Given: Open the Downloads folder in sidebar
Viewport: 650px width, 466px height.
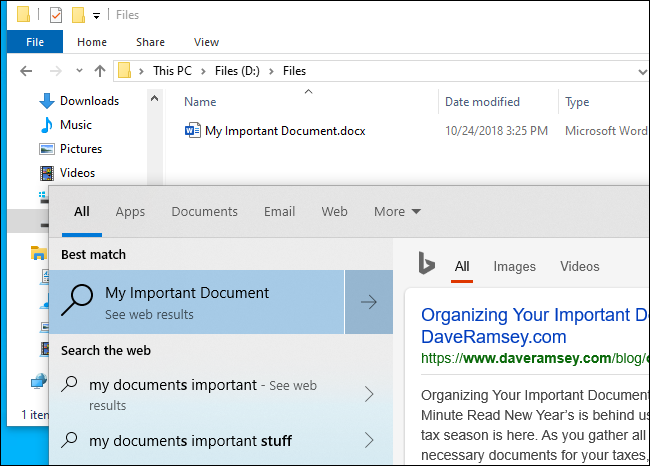Looking at the screenshot, I should tap(89, 101).
